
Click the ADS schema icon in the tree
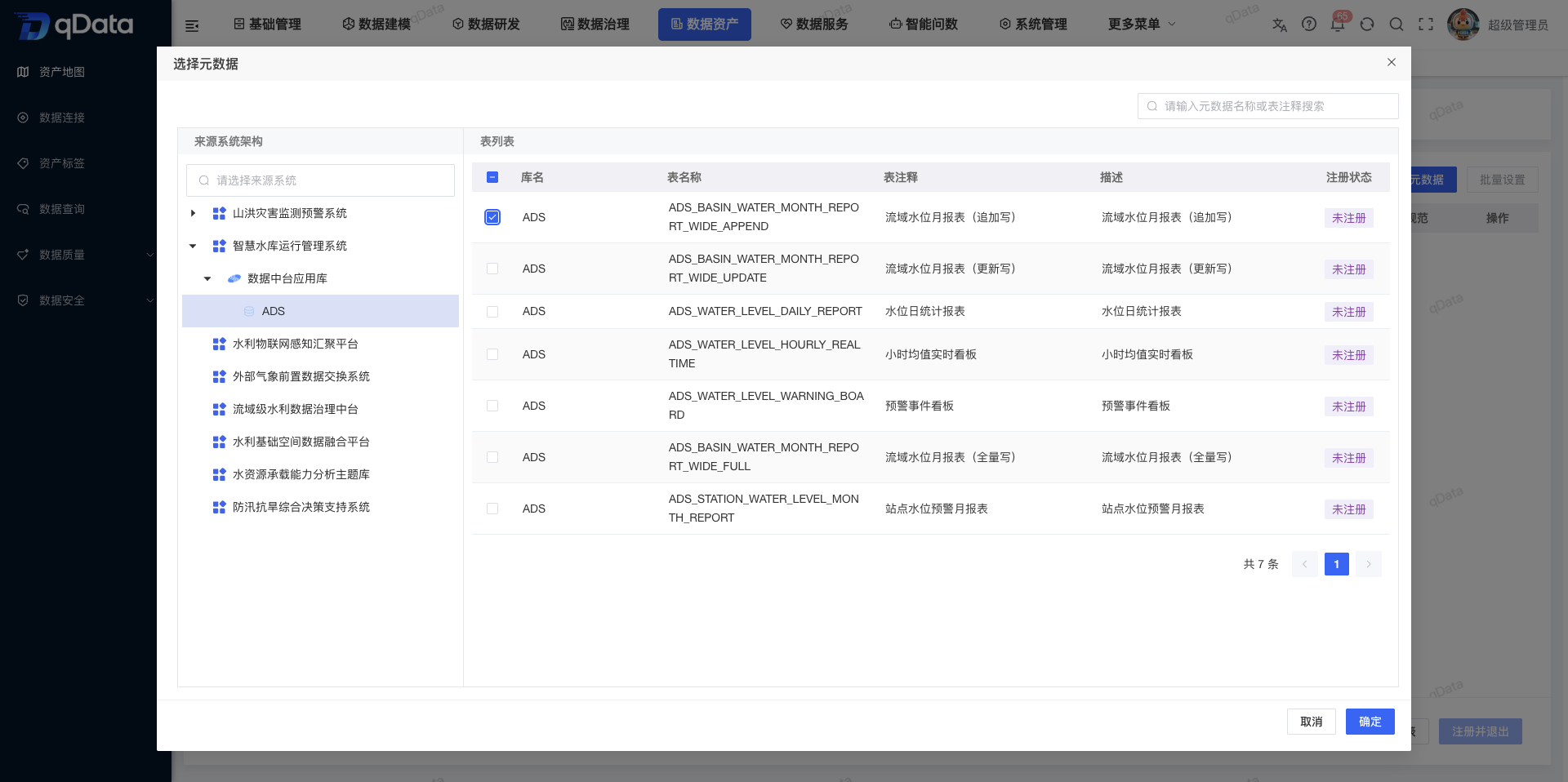[x=249, y=311]
